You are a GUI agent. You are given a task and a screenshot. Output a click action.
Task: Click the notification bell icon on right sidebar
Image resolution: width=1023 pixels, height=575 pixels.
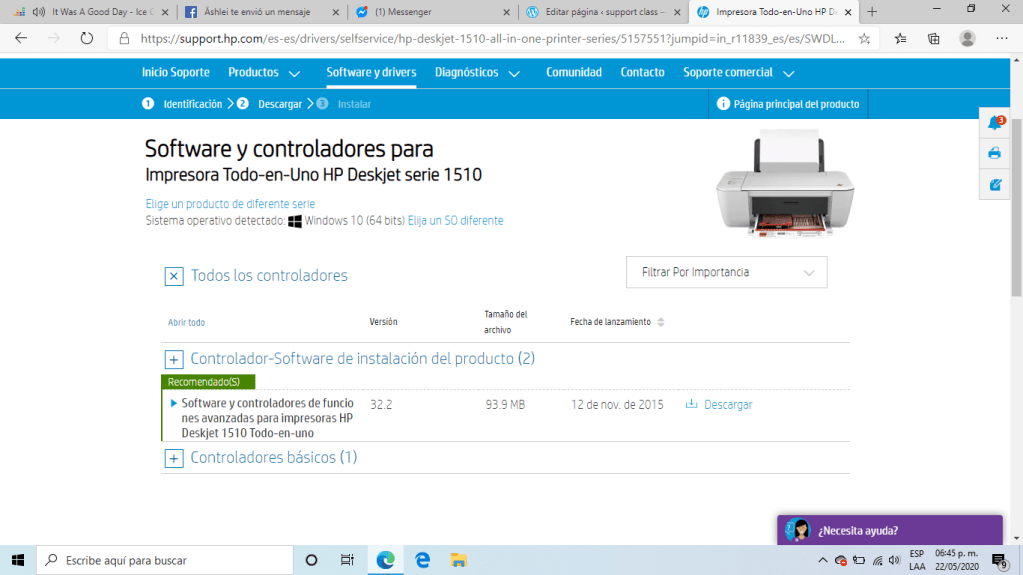pos(994,123)
